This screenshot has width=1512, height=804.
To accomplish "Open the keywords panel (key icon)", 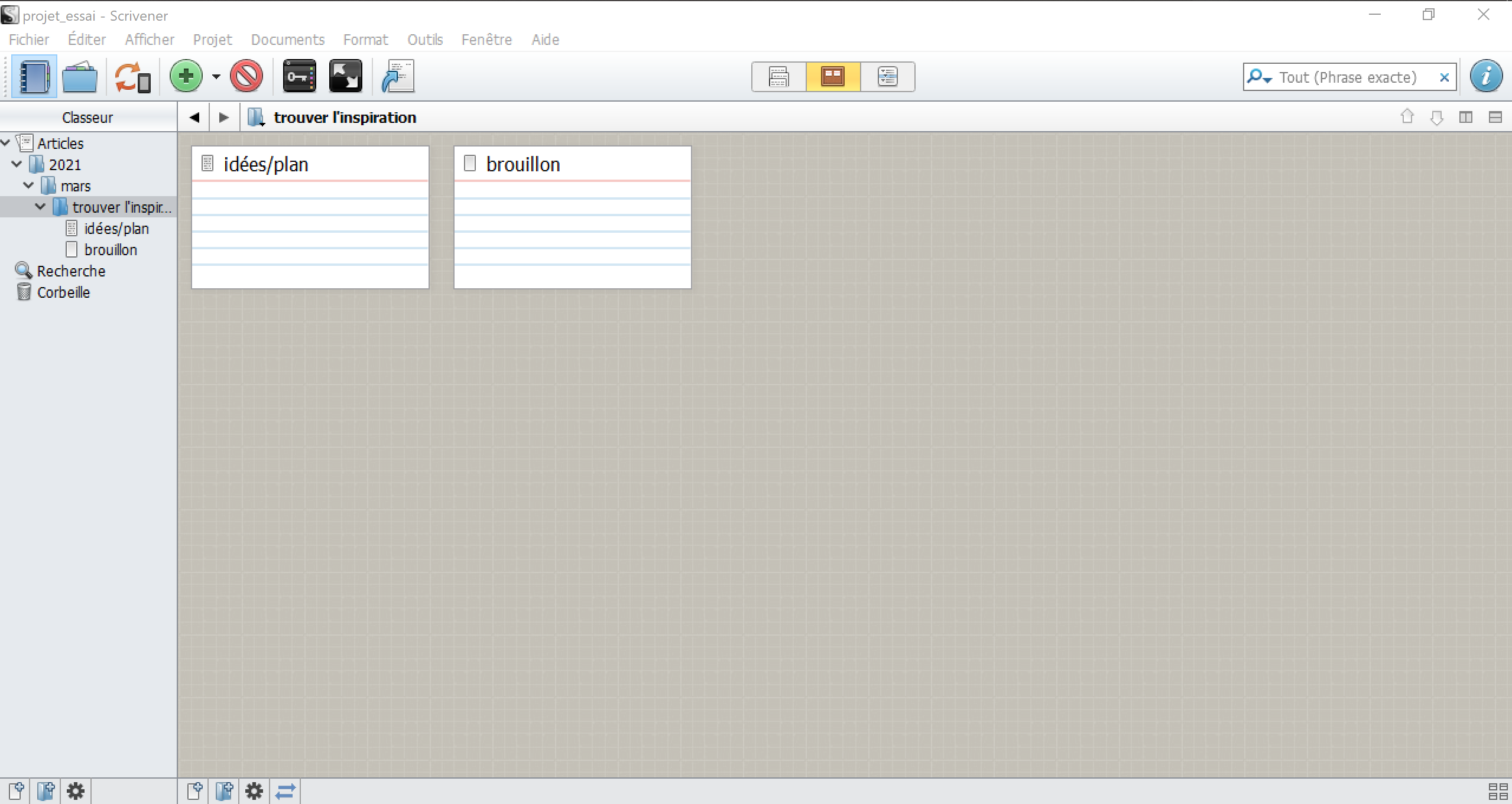I will (x=300, y=76).
